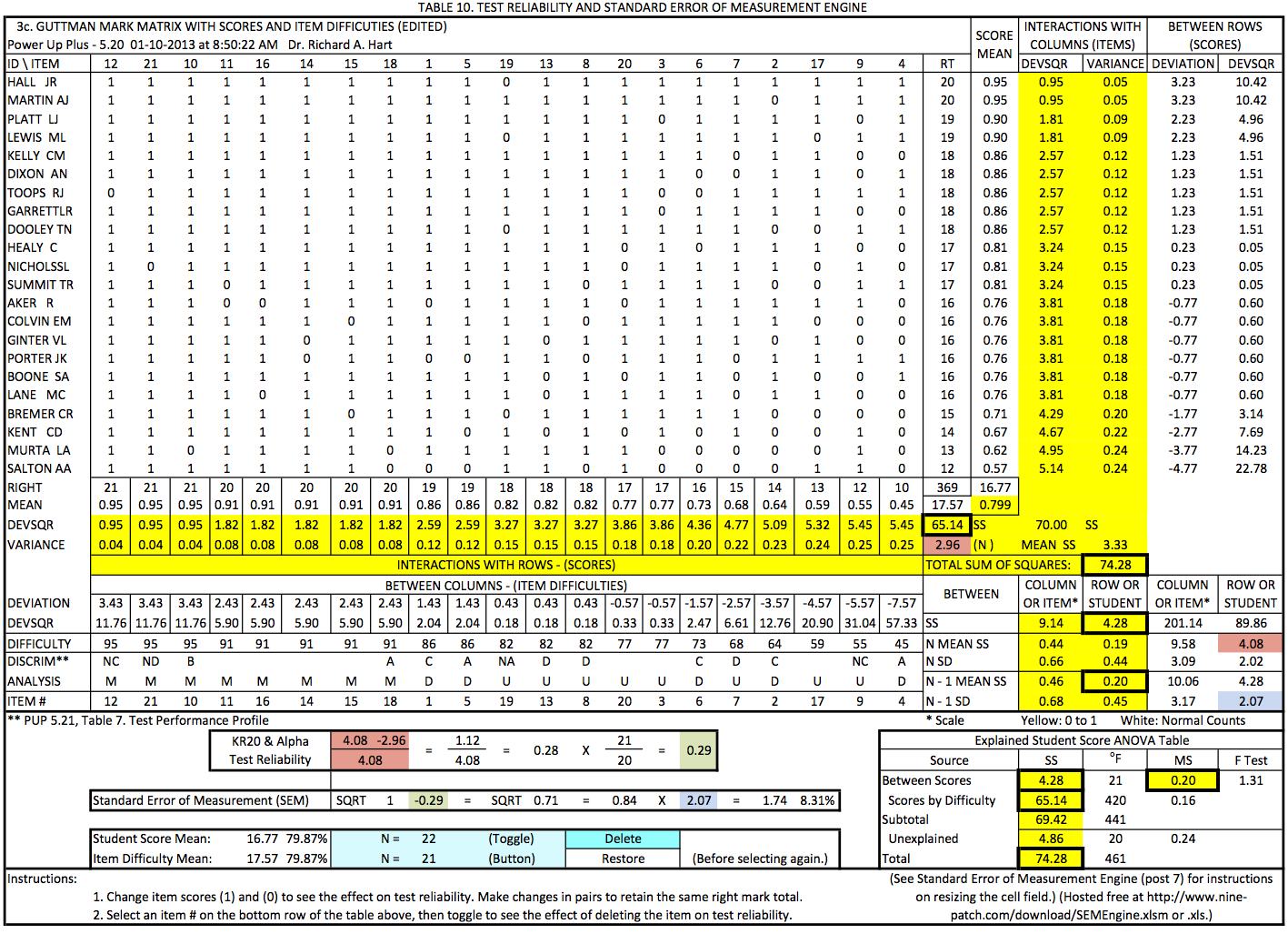
Task: Click the student name HALL JR
Action: click(33, 82)
